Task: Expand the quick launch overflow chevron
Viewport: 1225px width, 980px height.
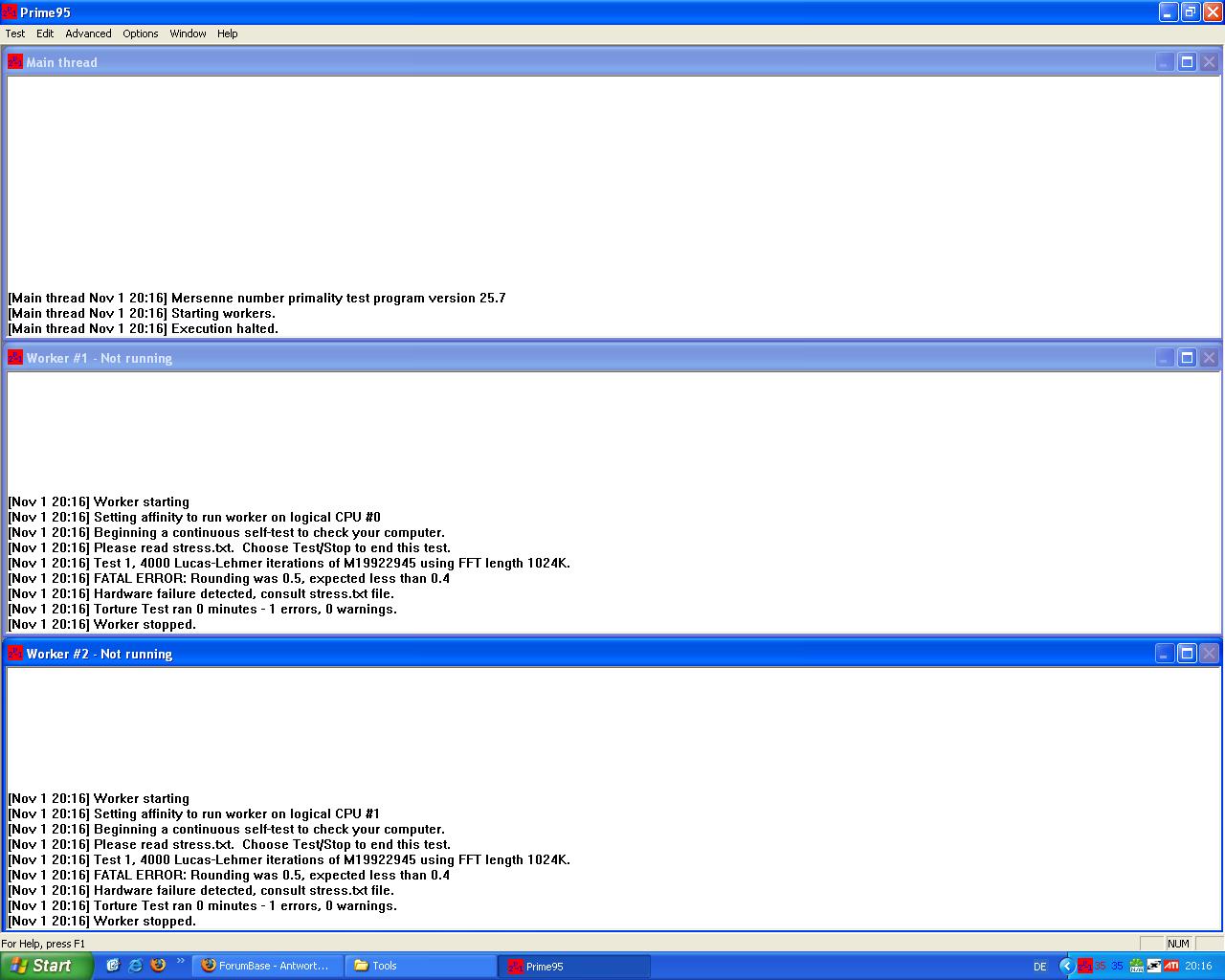Action: [181, 961]
